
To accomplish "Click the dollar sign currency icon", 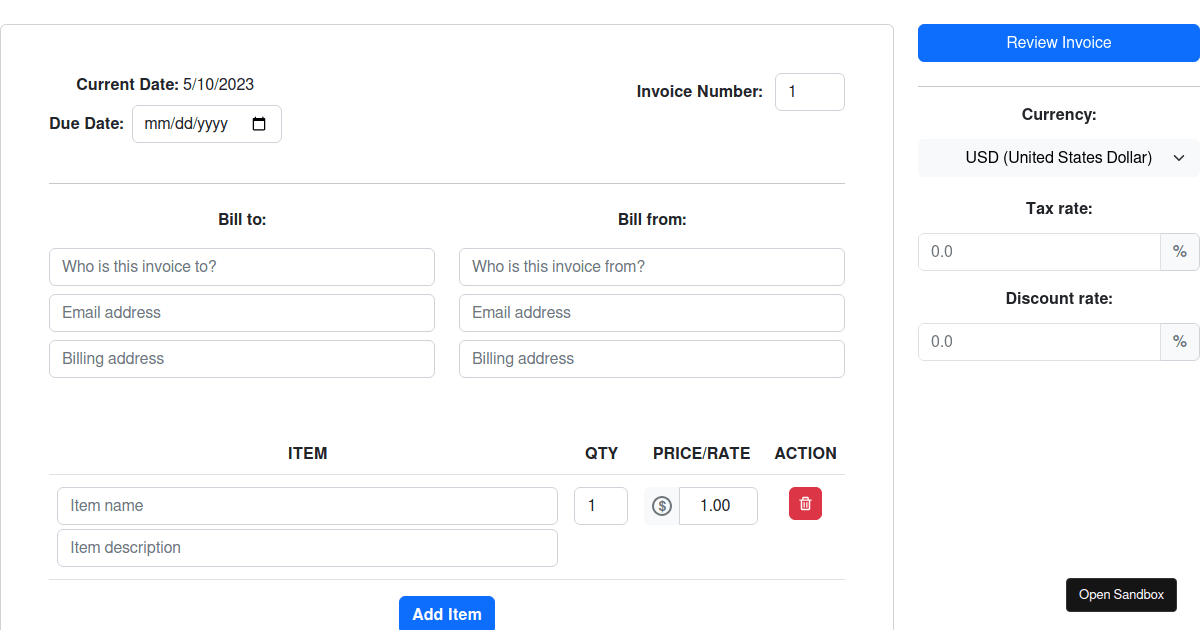I will 660,506.
